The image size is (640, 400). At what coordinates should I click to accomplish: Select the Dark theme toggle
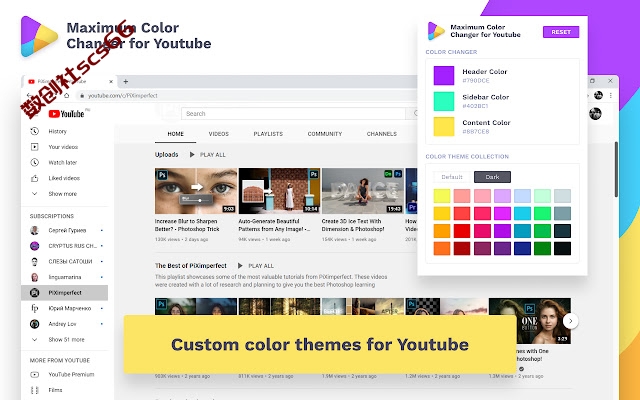(x=492, y=177)
